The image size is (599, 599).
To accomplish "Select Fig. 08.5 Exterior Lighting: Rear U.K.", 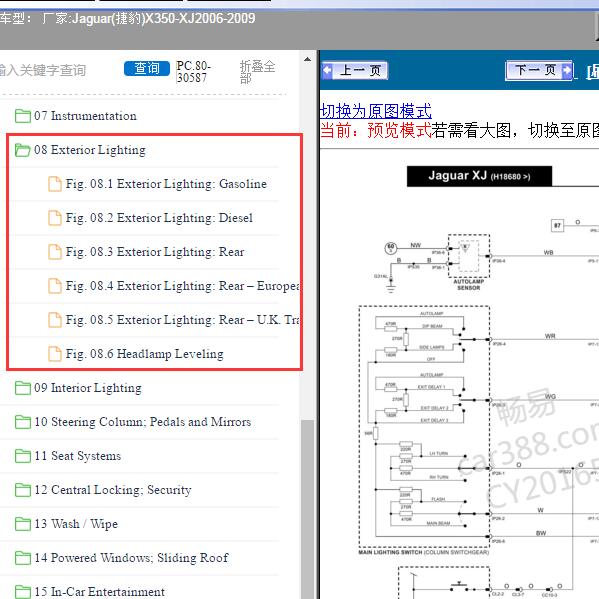I will tap(183, 320).
